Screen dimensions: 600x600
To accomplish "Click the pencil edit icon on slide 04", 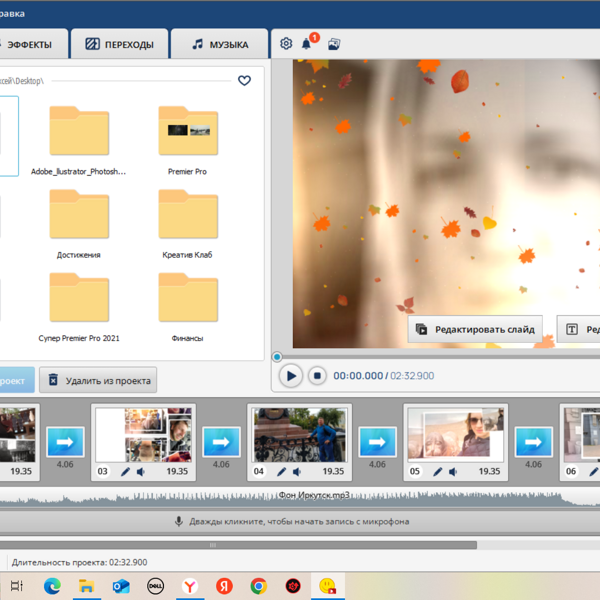I will coord(282,472).
